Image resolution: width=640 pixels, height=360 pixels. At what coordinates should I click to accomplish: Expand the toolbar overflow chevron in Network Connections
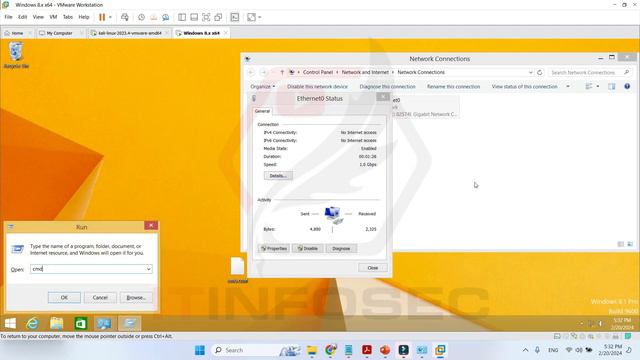(x=568, y=87)
